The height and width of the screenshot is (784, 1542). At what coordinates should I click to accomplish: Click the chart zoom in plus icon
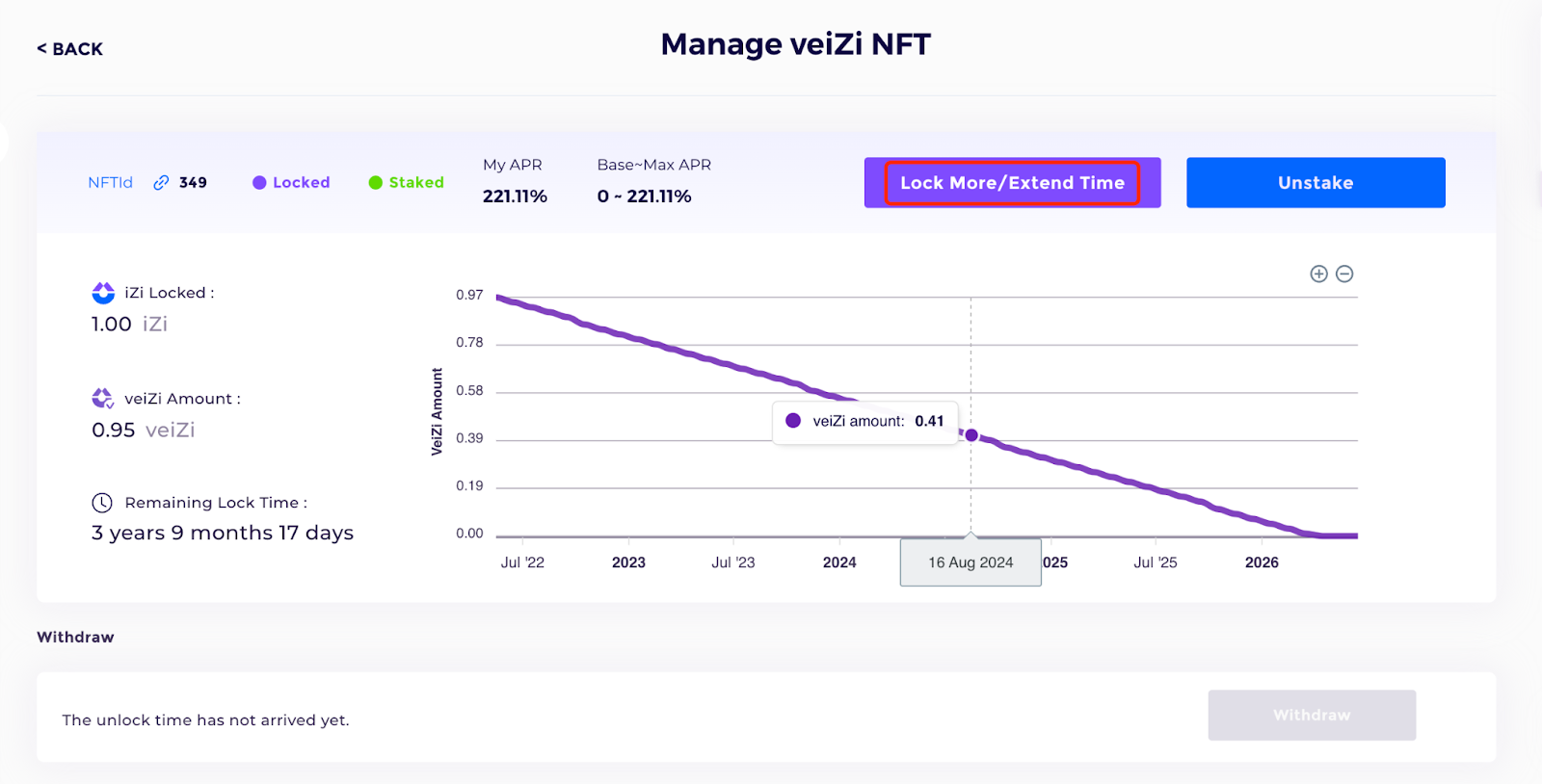tap(1318, 274)
